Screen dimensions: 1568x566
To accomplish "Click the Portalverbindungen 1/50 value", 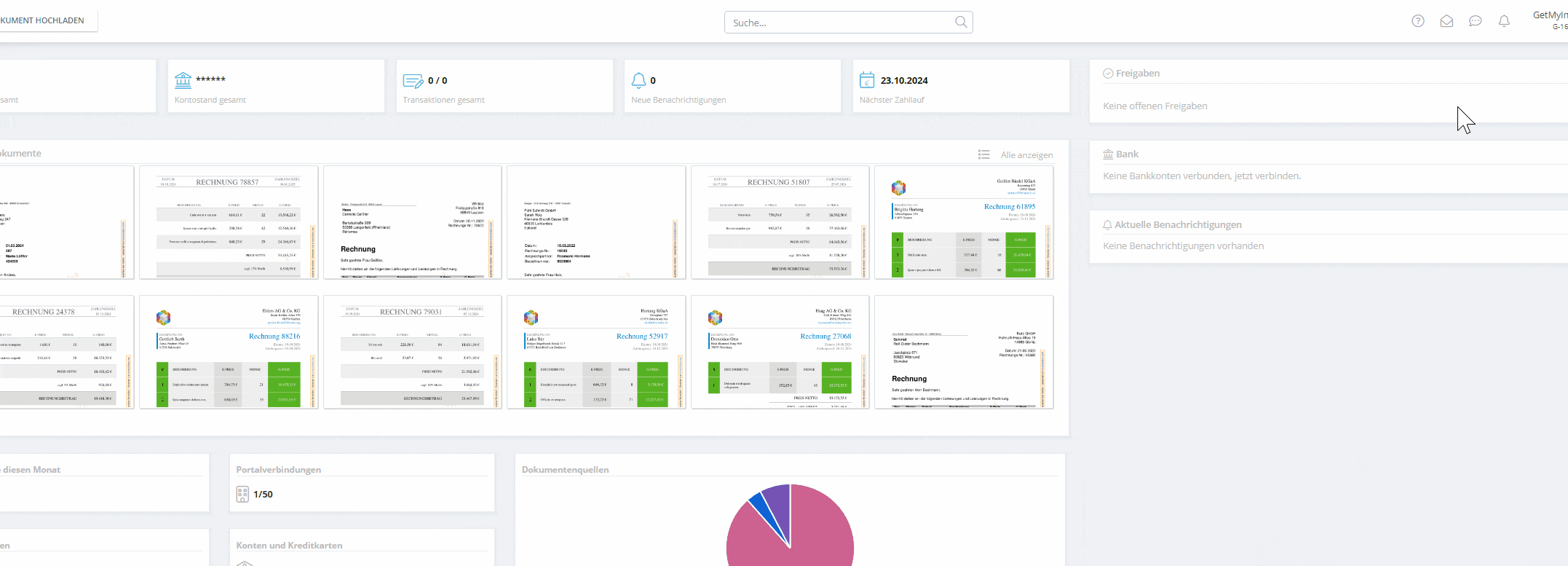I will [x=263, y=495].
